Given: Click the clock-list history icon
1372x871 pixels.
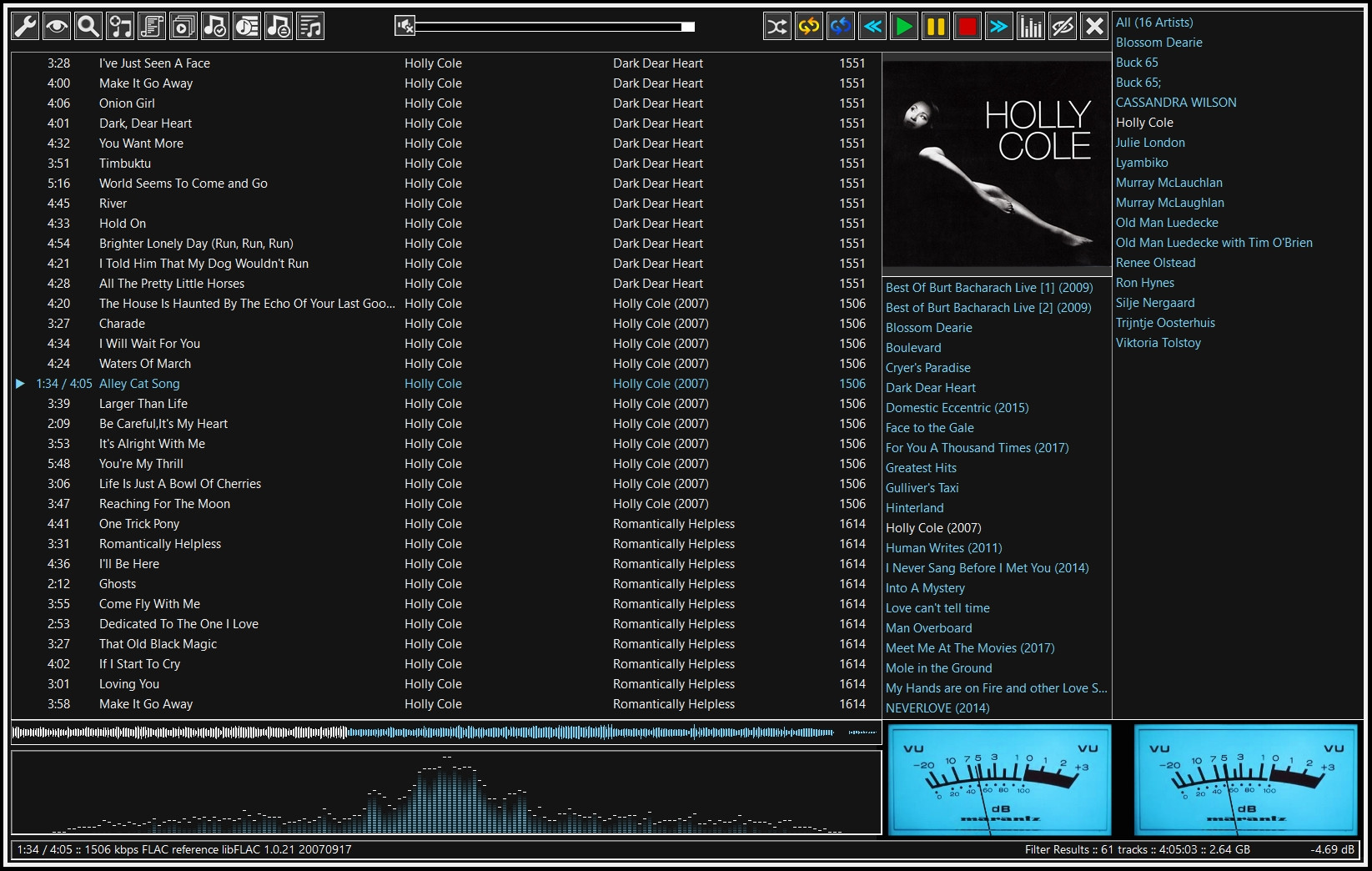Looking at the screenshot, I should tap(247, 27).
